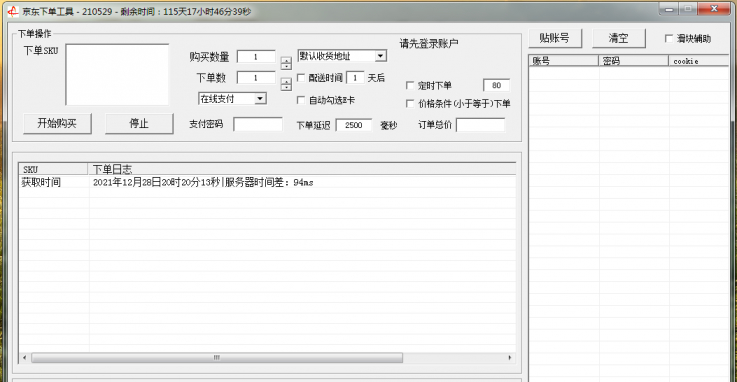Click the log scrollbar left arrow

[24, 358]
